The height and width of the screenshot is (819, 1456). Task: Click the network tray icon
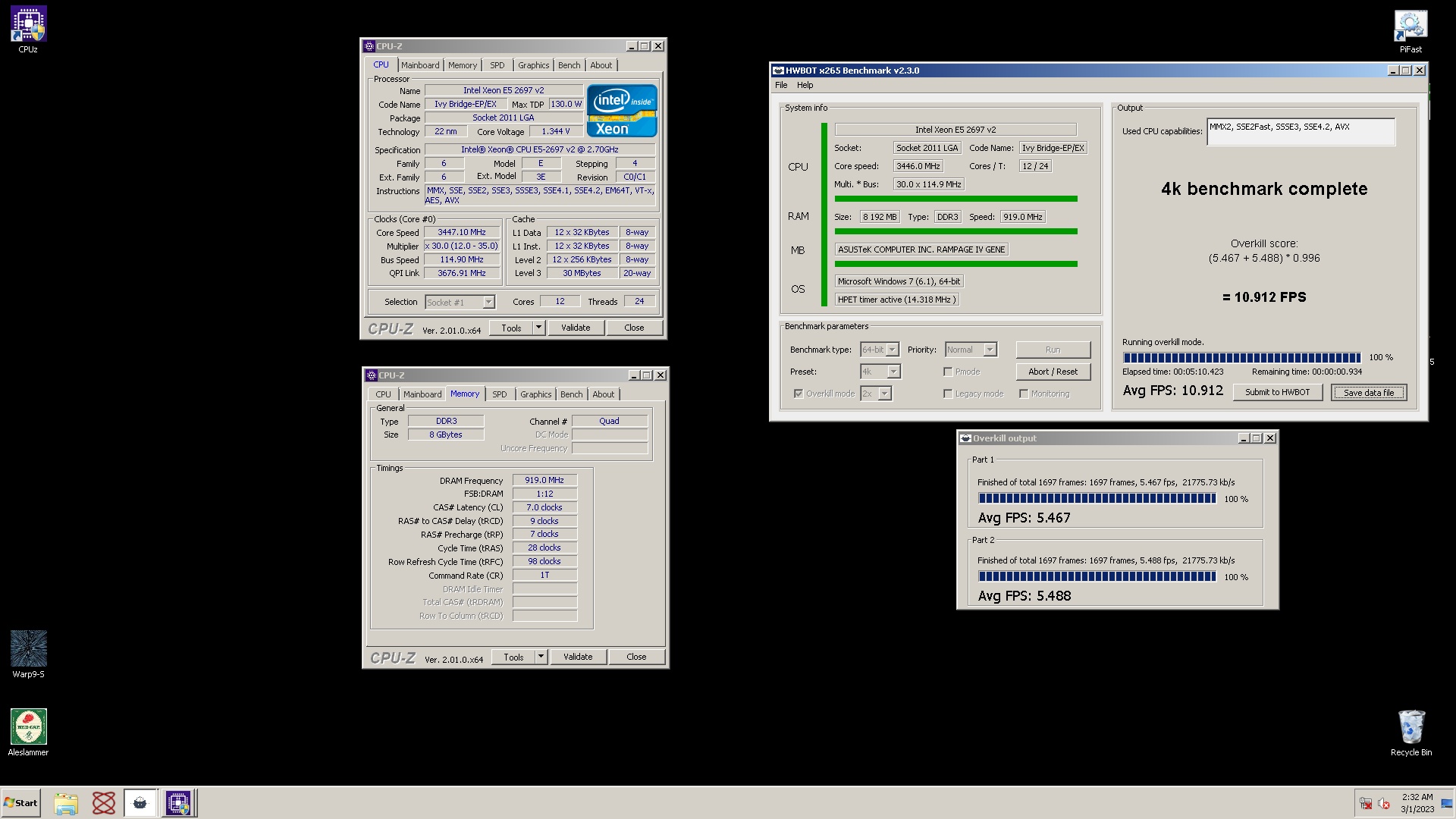click(1366, 803)
